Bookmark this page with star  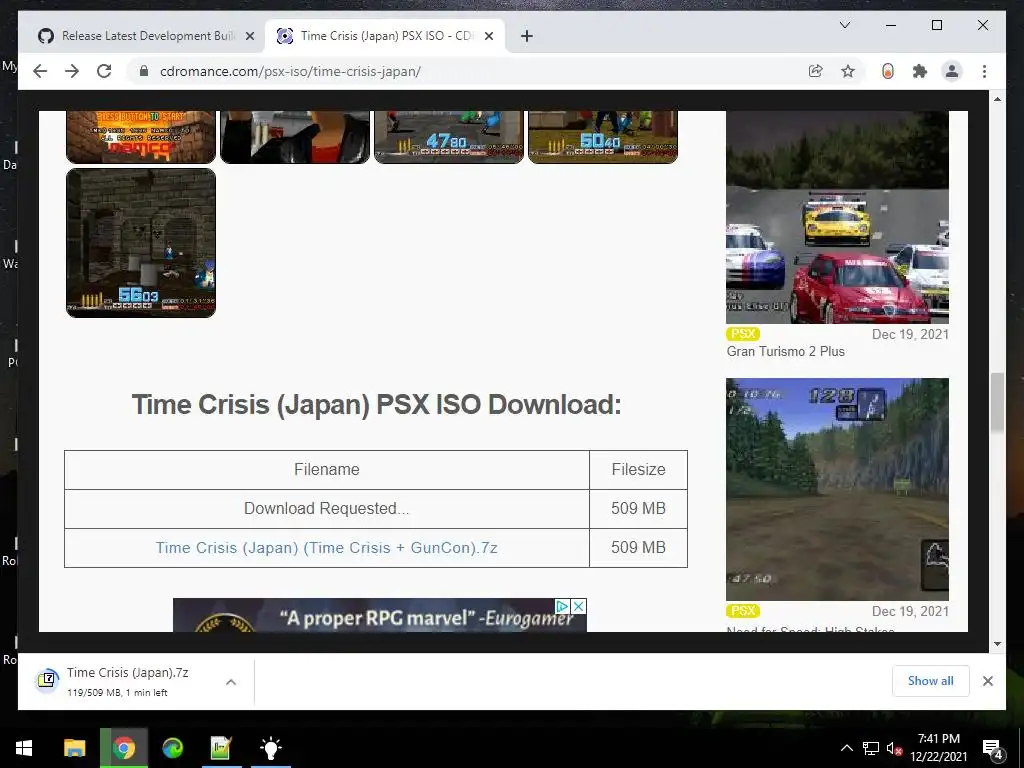(x=848, y=71)
